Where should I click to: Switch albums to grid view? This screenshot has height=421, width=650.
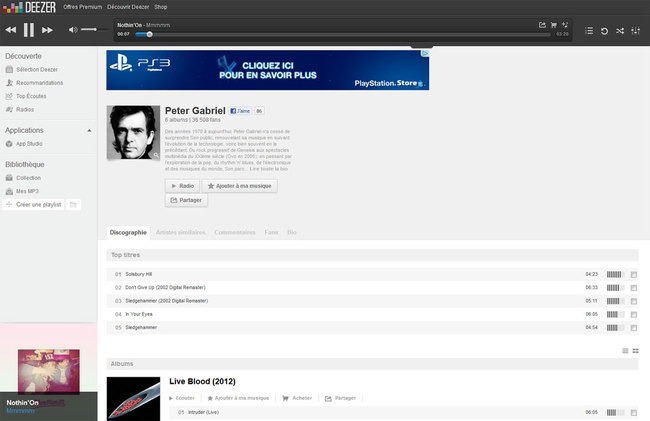(635, 351)
